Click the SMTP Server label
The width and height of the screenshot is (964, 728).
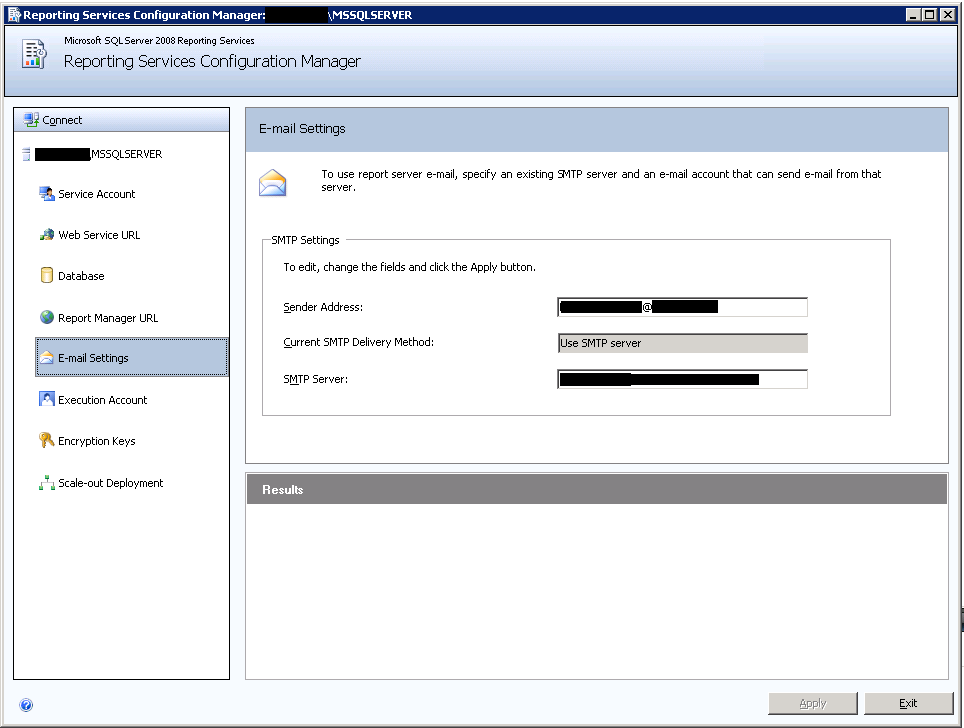coord(315,379)
